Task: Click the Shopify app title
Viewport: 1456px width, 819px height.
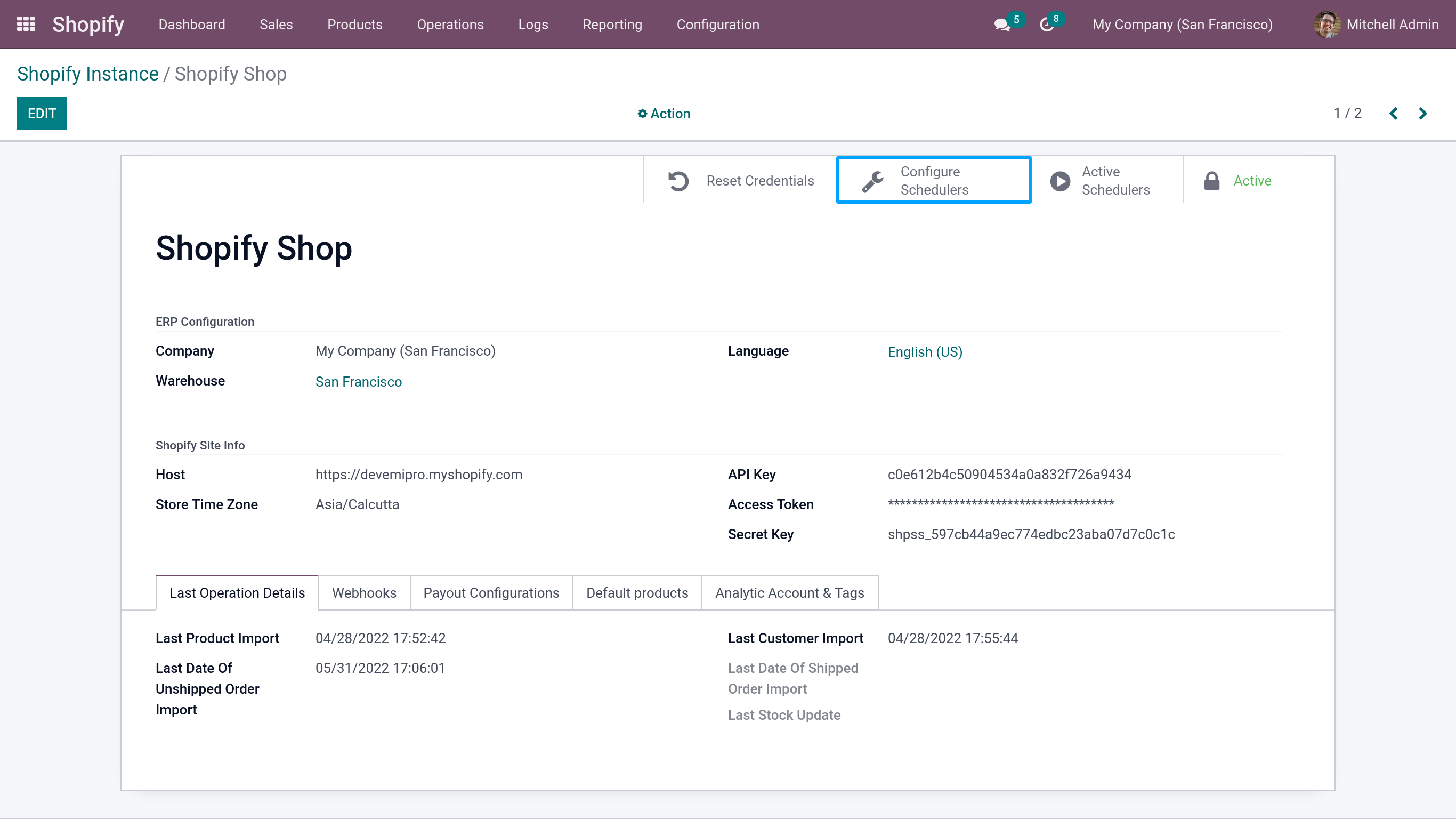Action: (x=88, y=25)
